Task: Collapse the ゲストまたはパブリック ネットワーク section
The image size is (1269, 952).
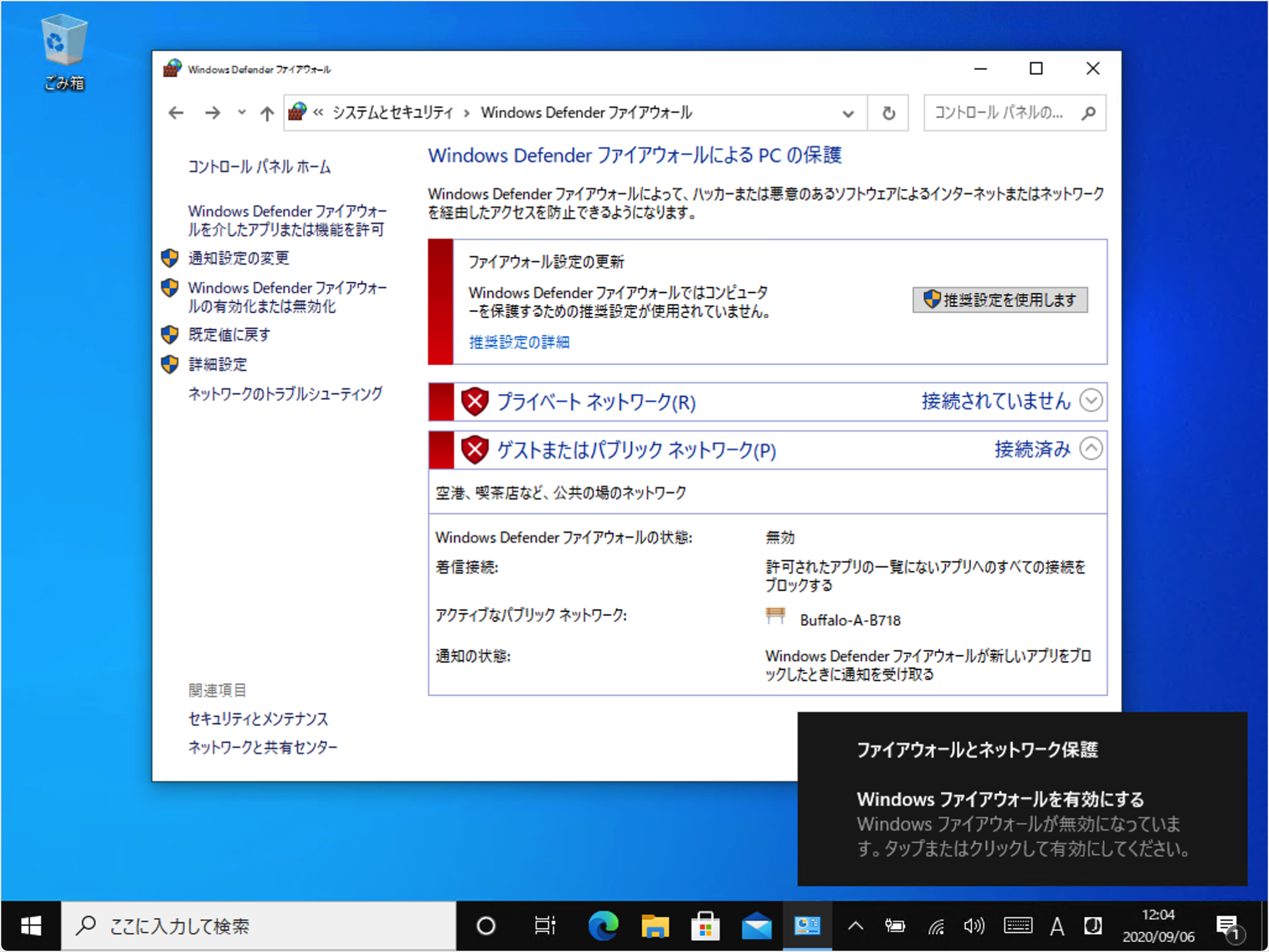Action: pyautogui.click(x=1091, y=449)
